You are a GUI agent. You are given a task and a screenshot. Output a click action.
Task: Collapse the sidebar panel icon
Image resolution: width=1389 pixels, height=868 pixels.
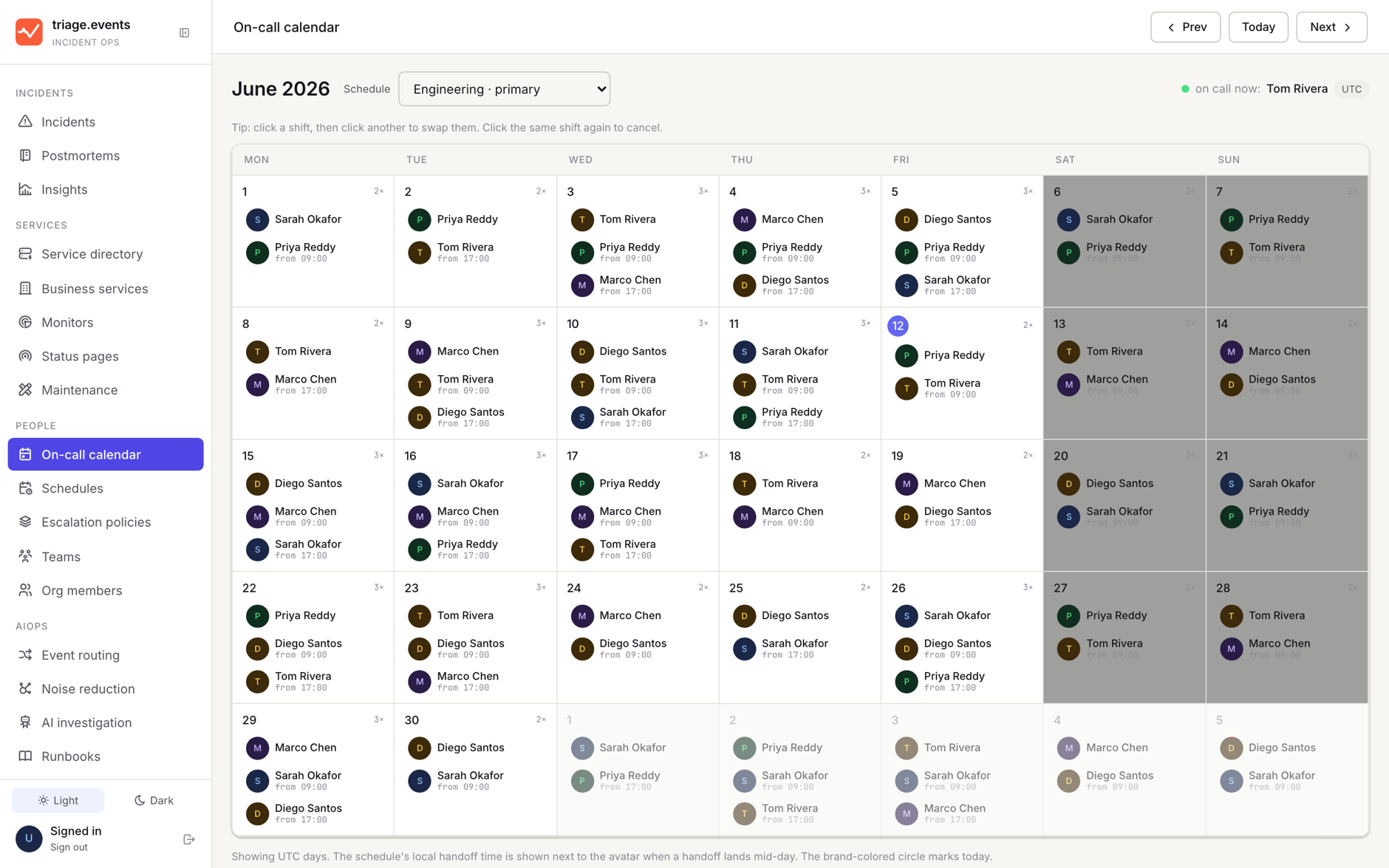(x=185, y=33)
